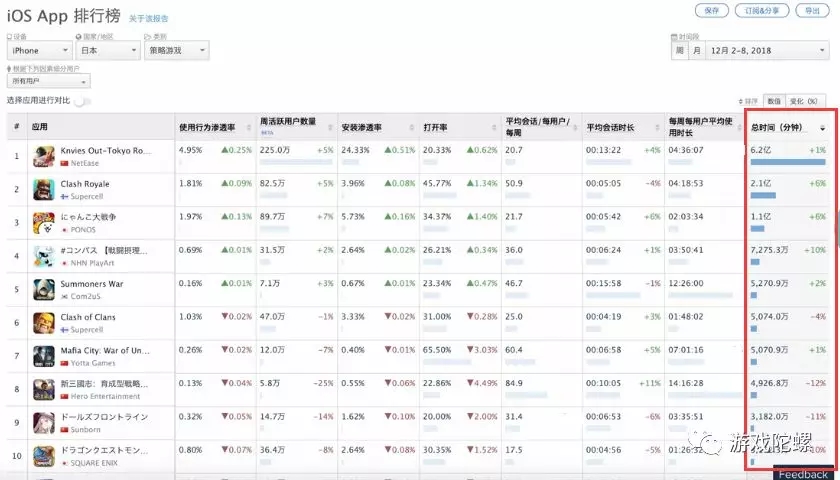Click the 12:26:00 usage time cell
The image size is (840, 480).
(686, 283)
